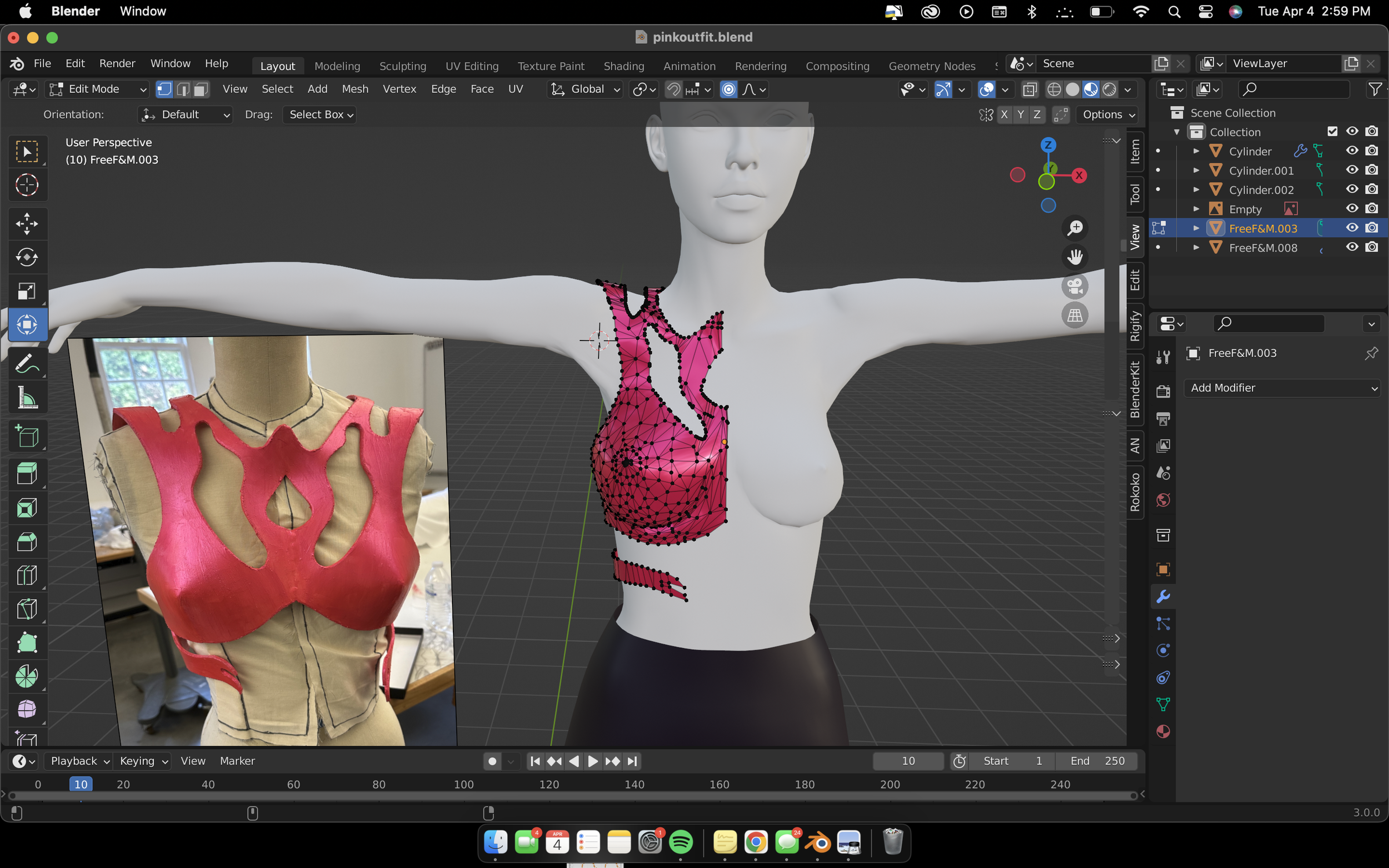Activate the Annotate pencil tool
Viewport: 1389px width, 868px height.
27,364
